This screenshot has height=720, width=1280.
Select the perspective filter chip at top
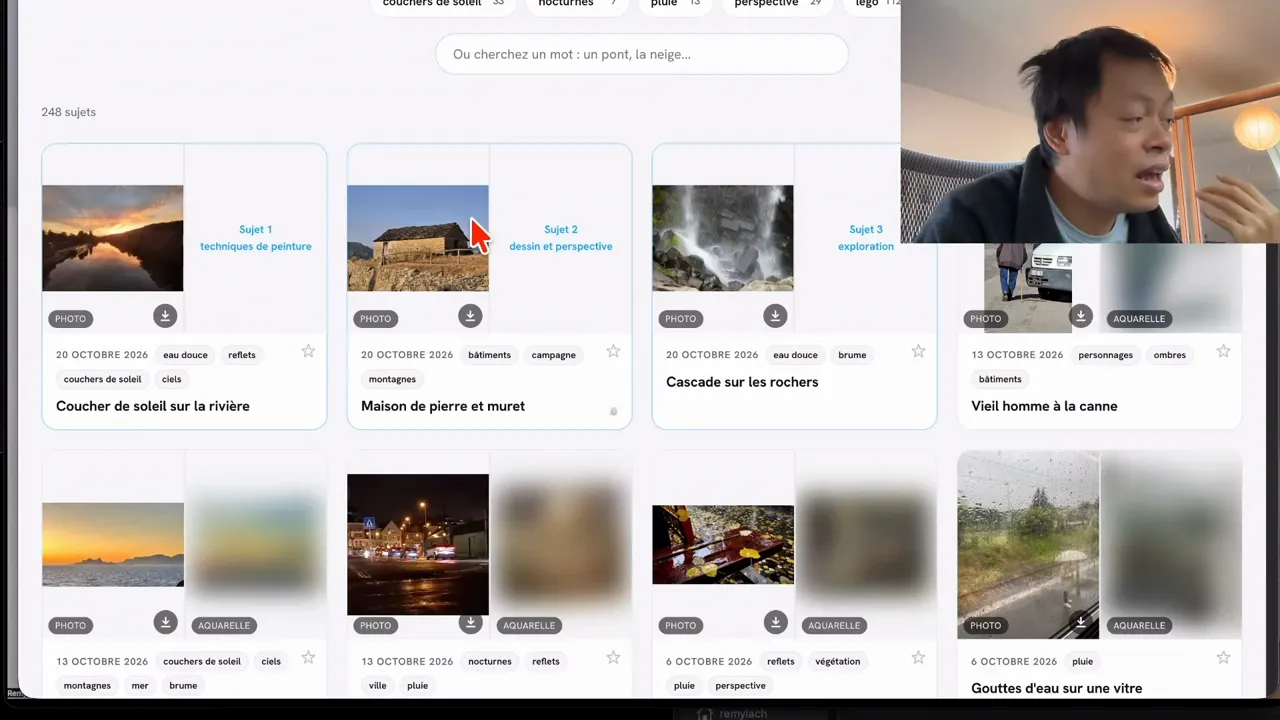pos(778,4)
